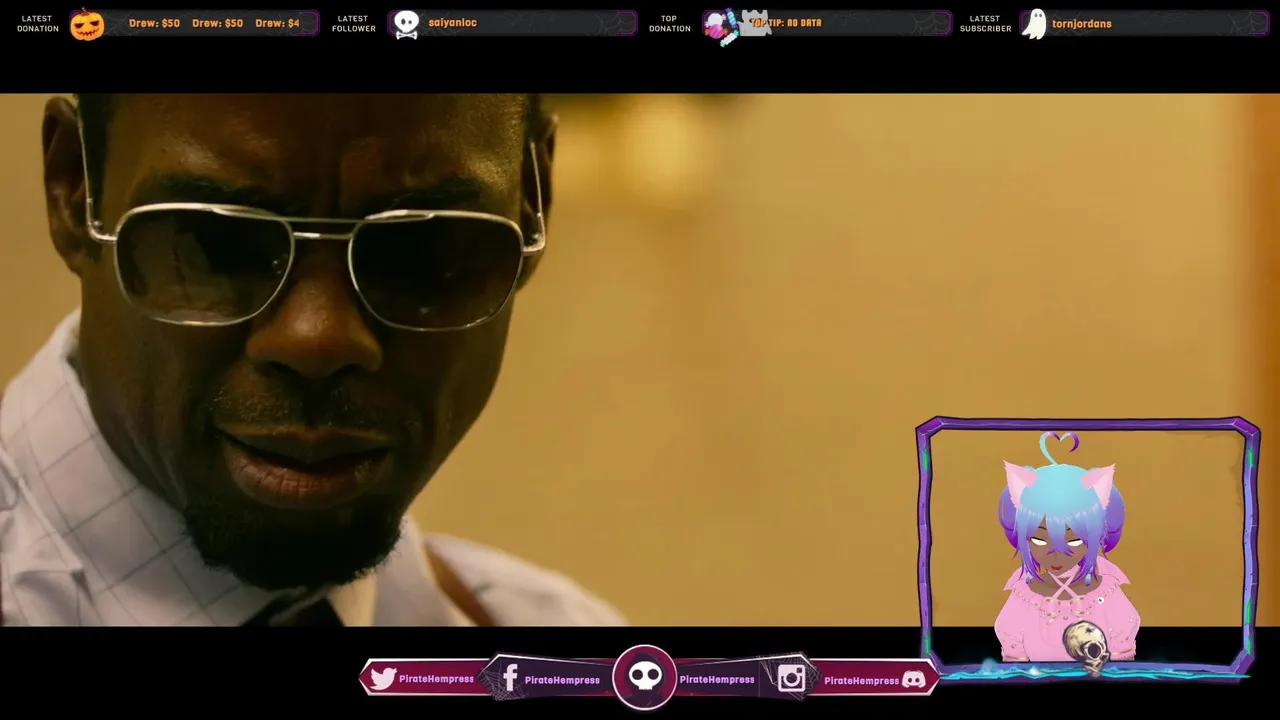
Task: Click the Instagram camera icon
Action: (x=791, y=679)
